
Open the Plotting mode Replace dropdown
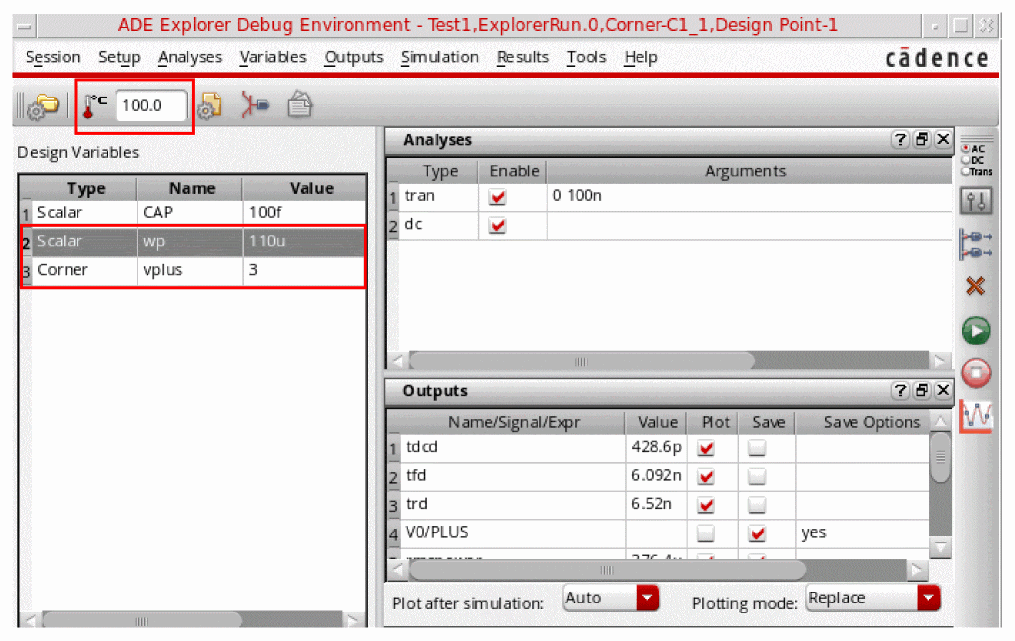873,598
